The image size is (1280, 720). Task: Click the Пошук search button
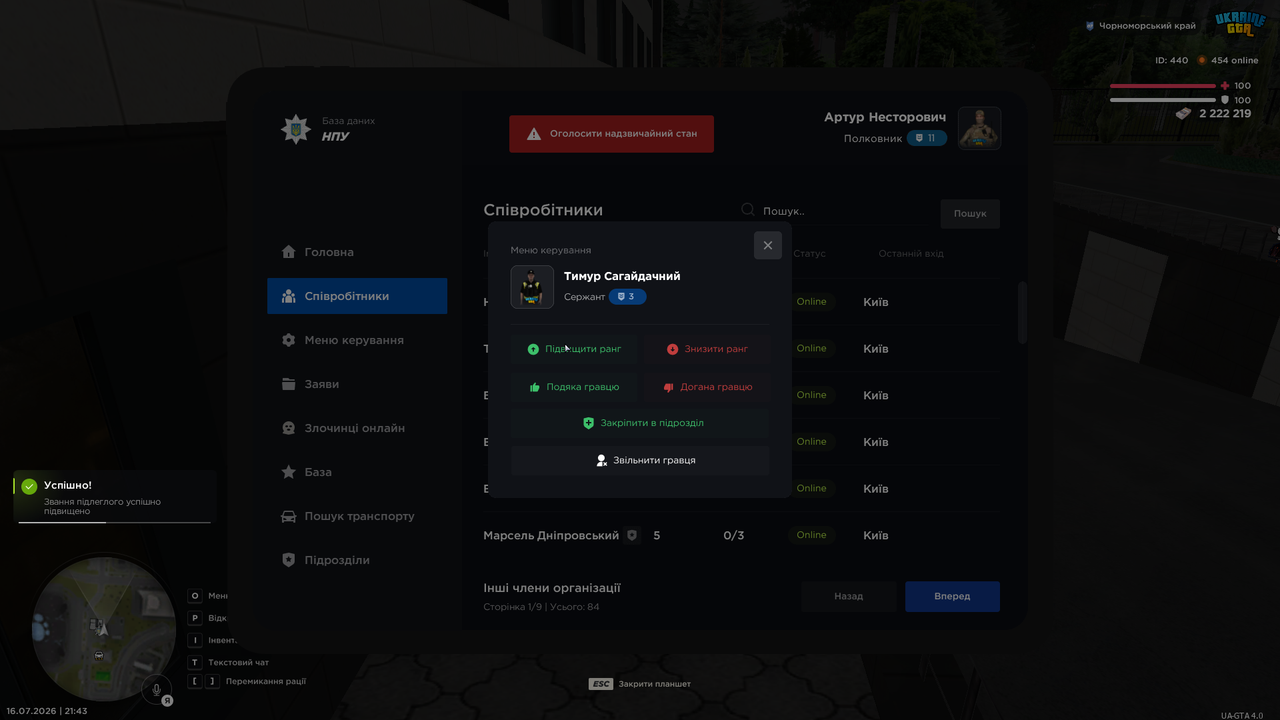click(970, 213)
